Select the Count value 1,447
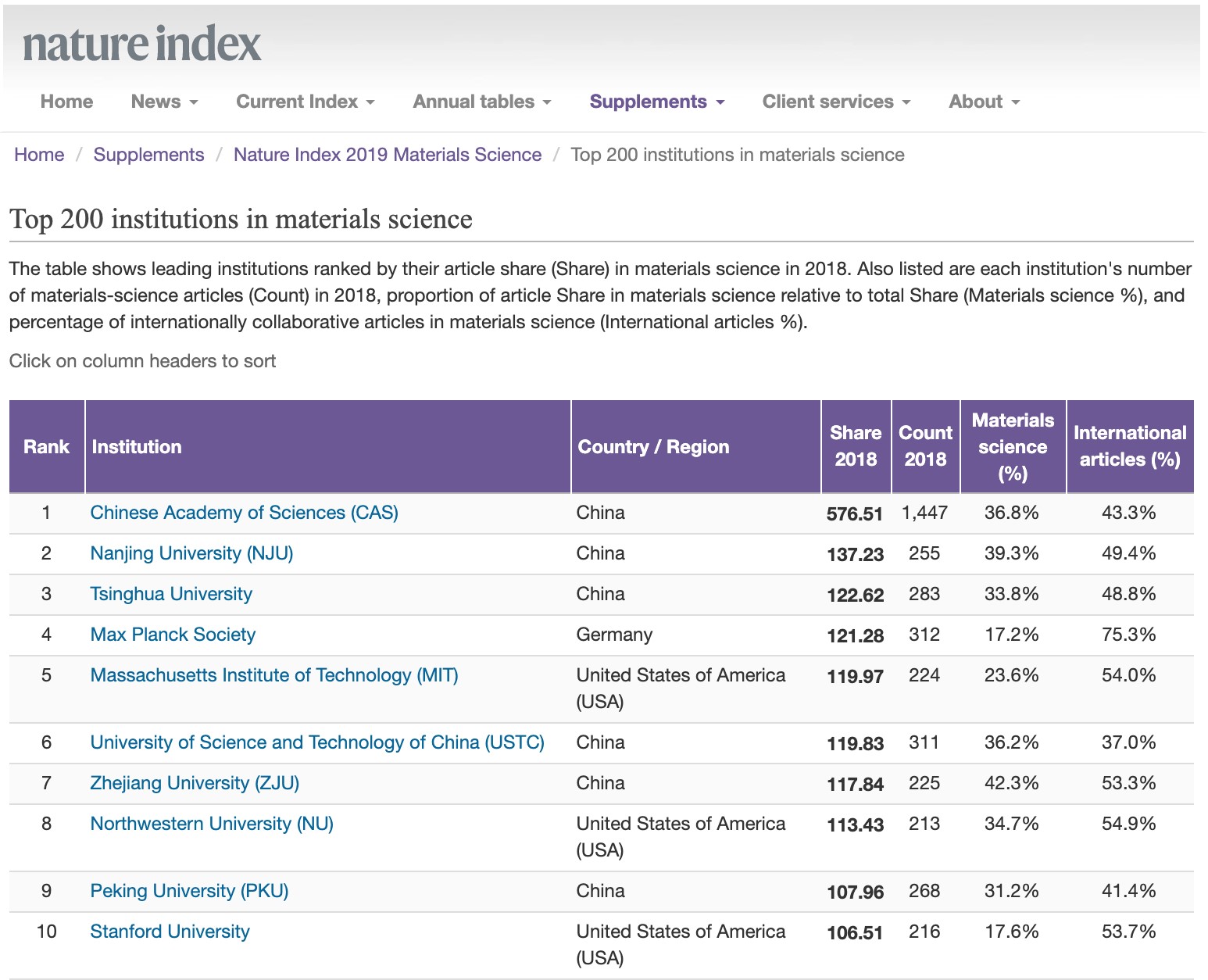 [x=924, y=513]
